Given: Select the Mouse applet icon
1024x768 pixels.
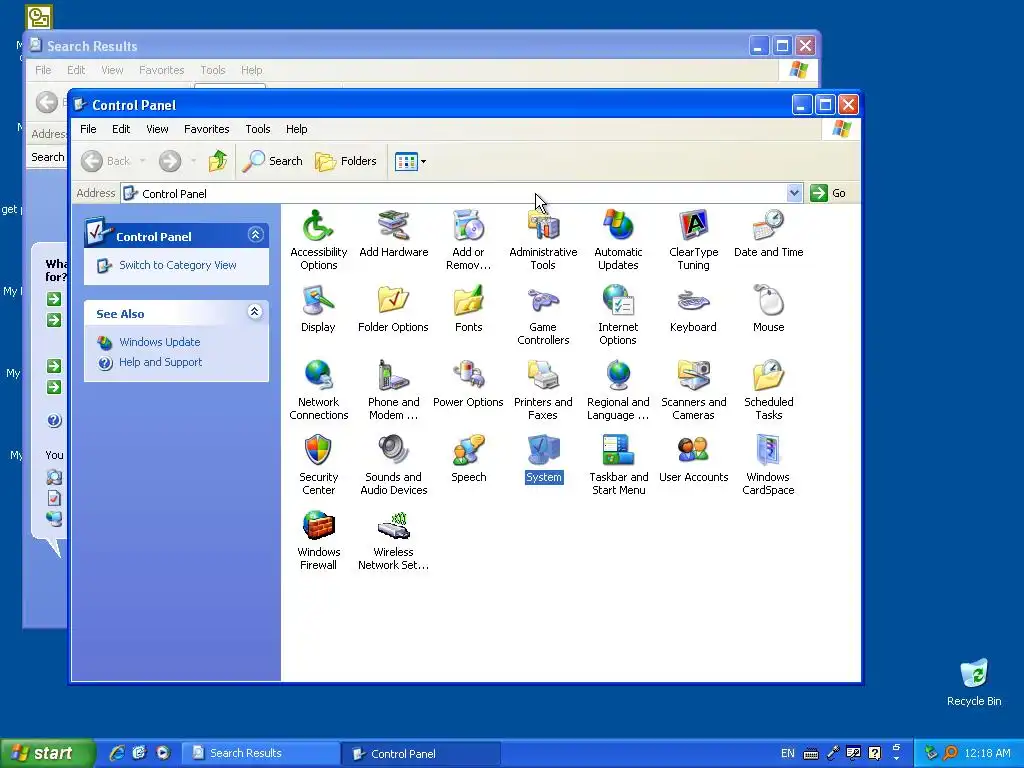Looking at the screenshot, I should tap(768, 301).
